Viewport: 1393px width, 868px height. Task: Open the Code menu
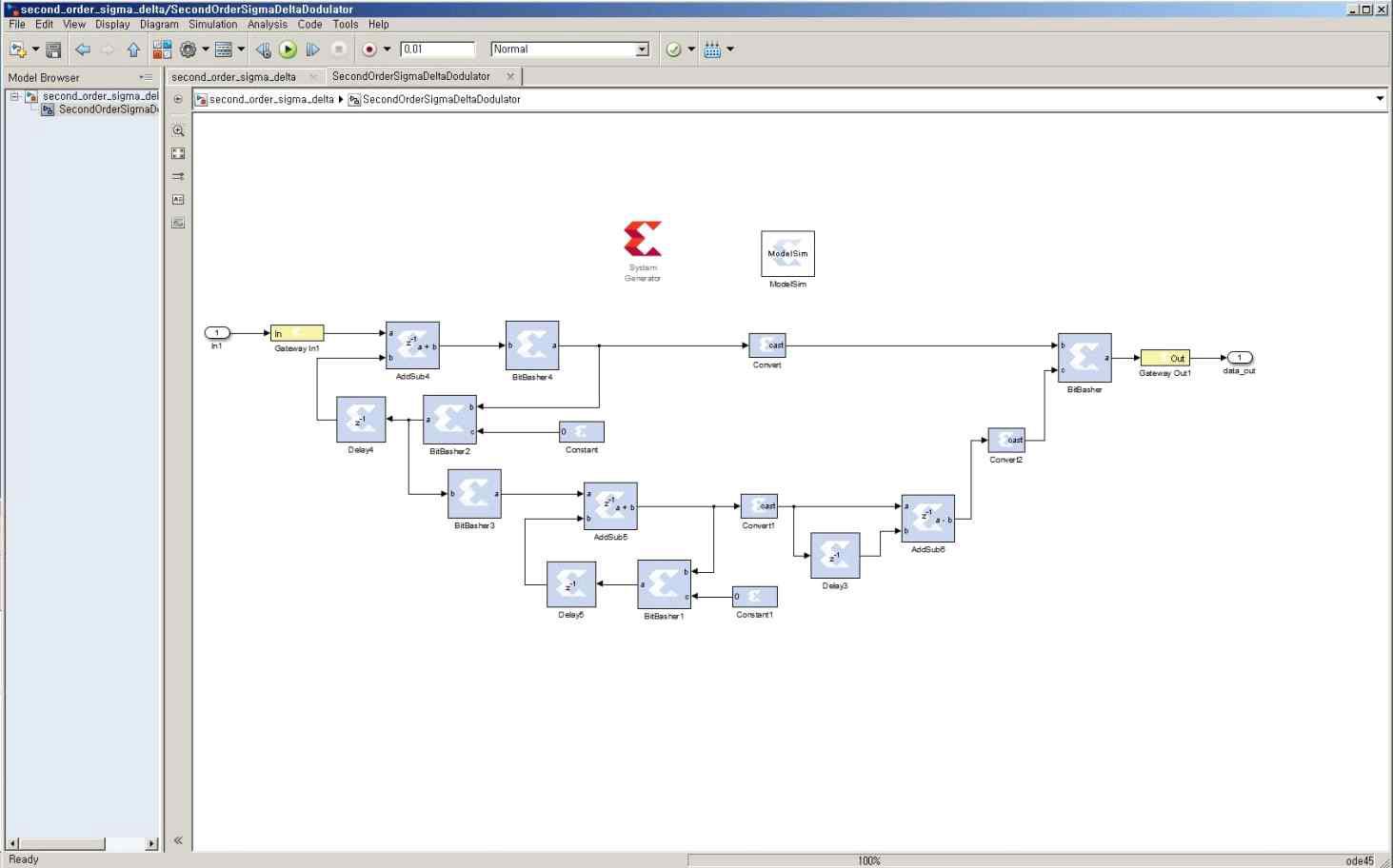pyautogui.click(x=309, y=25)
